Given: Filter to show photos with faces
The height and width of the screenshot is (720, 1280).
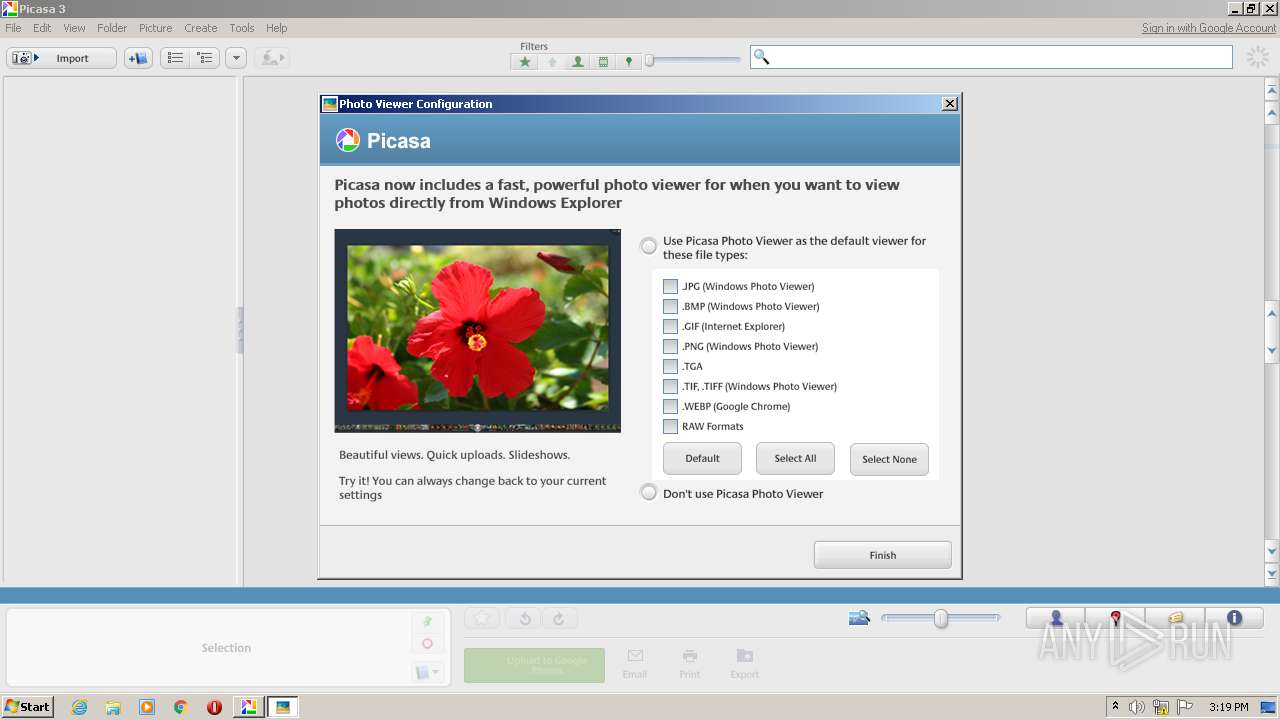Looking at the screenshot, I should click(578, 62).
